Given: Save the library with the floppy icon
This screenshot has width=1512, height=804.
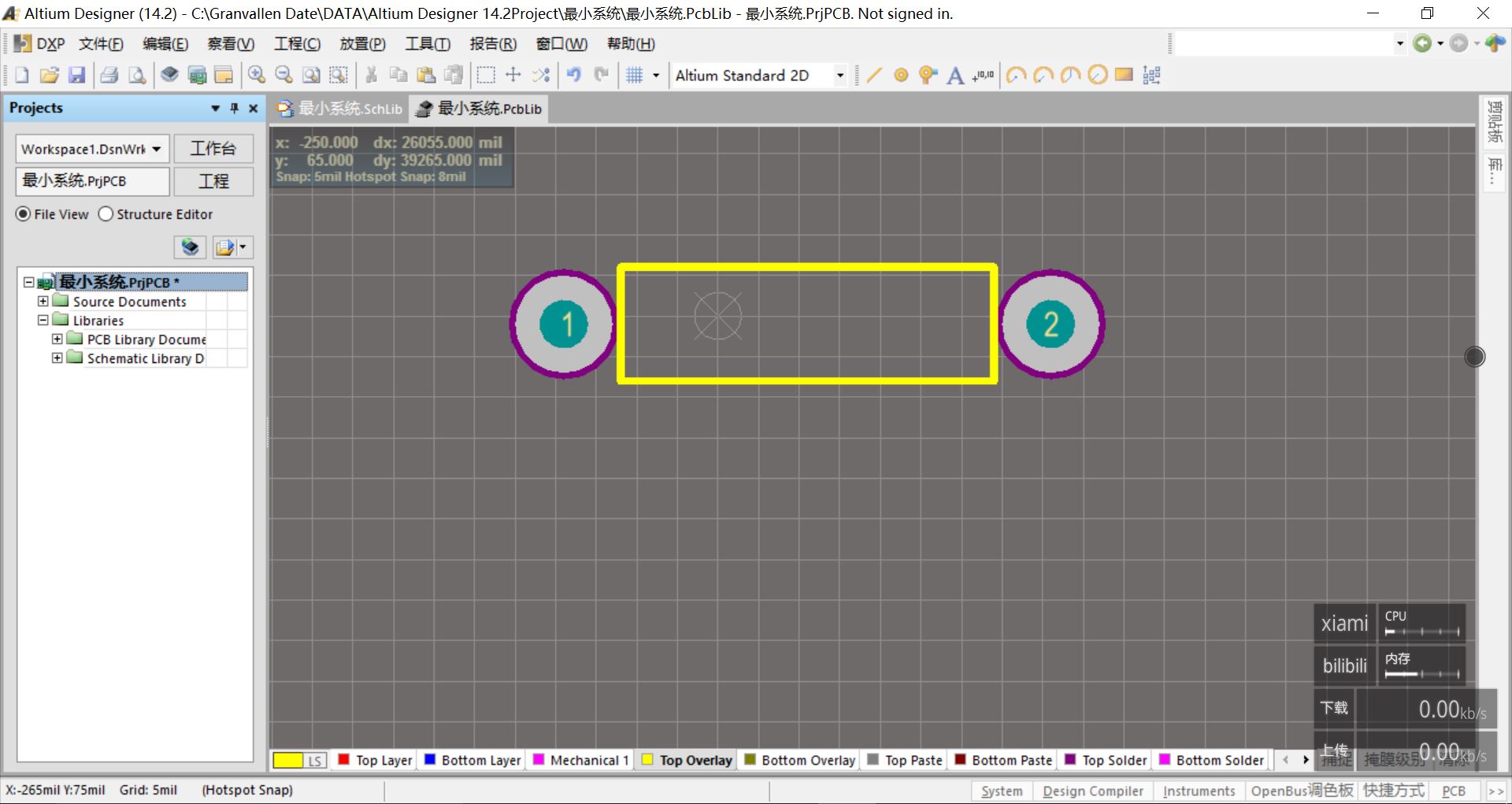Looking at the screenshot, I should tap(76, 75).
